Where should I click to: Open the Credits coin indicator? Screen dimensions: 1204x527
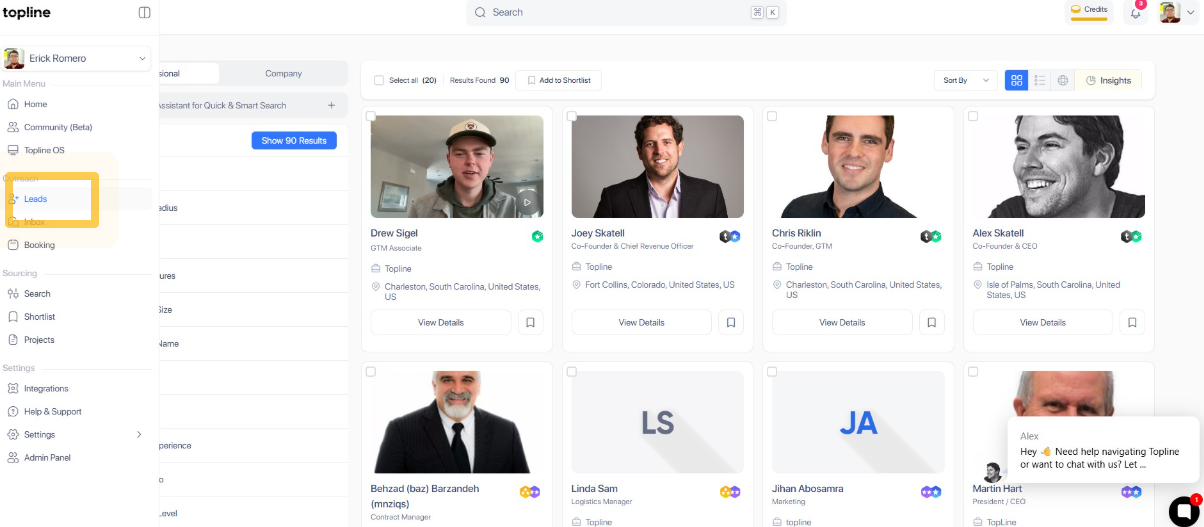click(x=1089, y=11)
